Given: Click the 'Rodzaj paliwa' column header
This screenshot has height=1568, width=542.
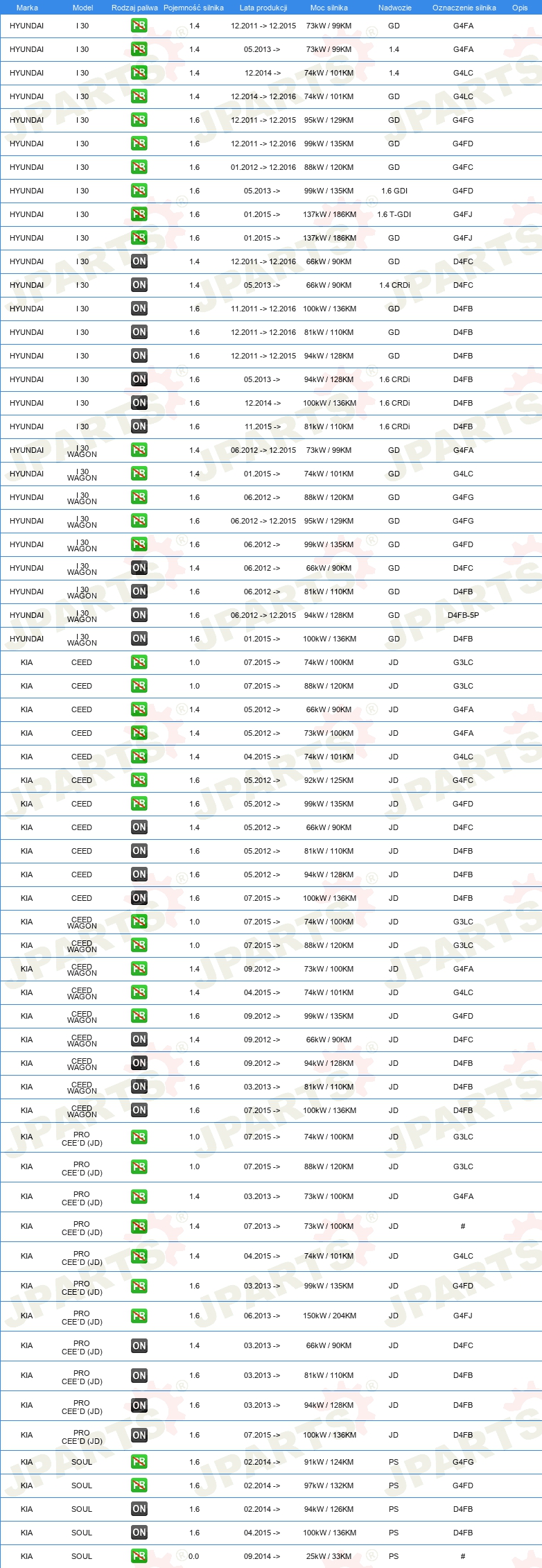Looking at the screenshot, I should (x=134, y=8).
